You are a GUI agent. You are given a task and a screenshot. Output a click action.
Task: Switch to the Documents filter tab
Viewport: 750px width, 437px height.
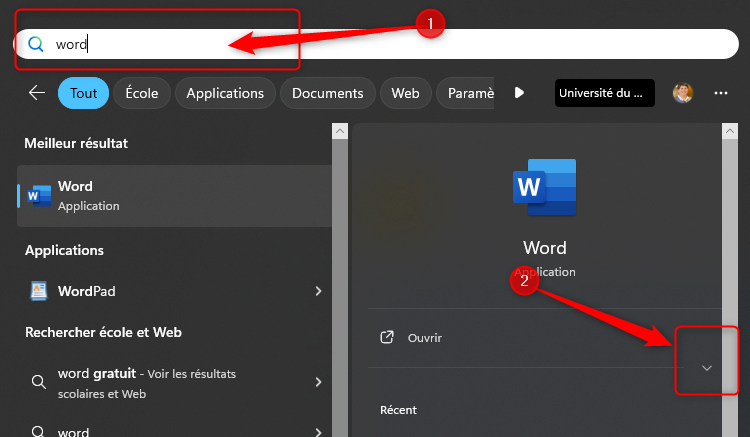[327, 93]
